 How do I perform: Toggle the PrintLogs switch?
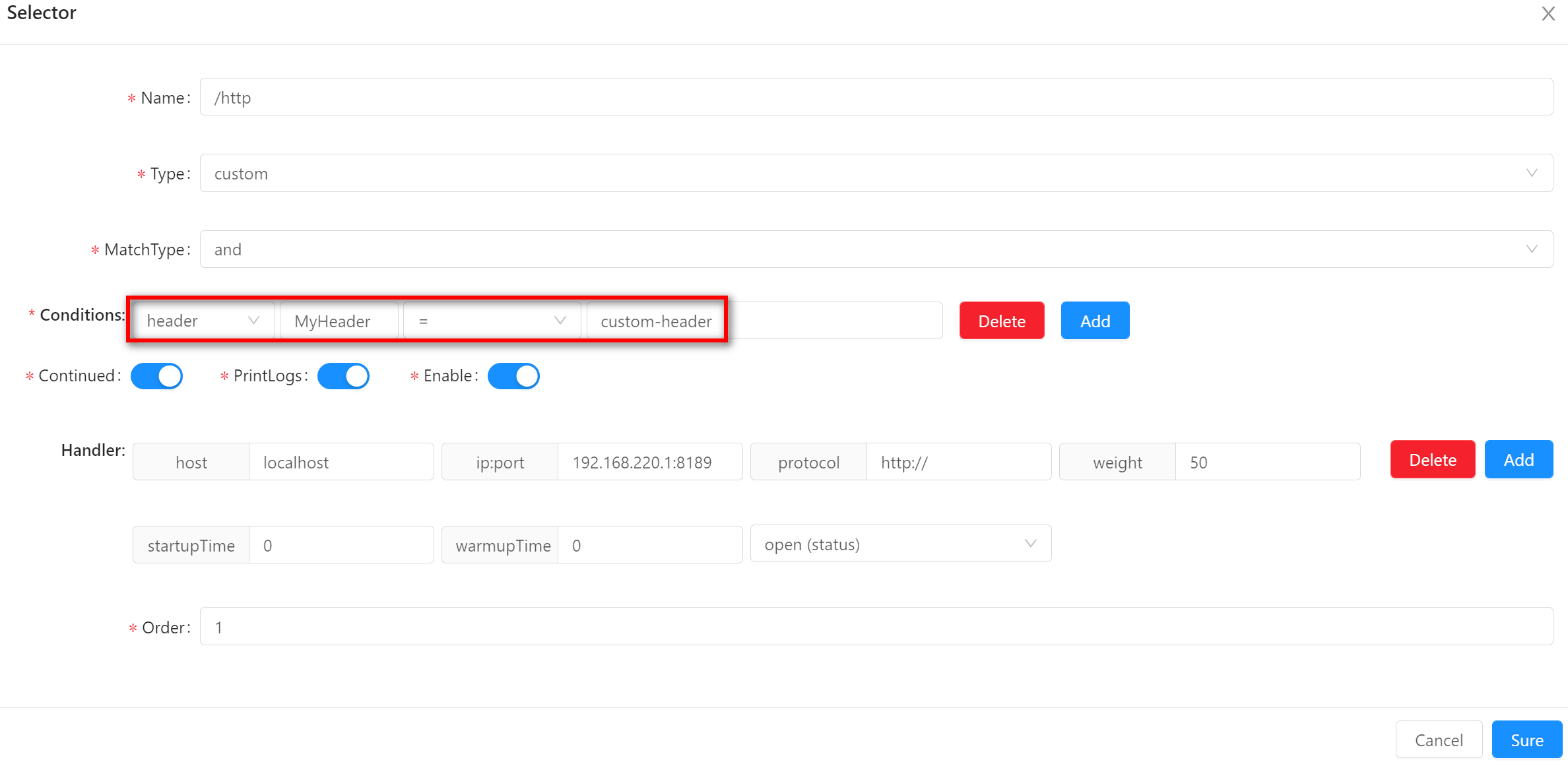pyautogui.click(x=343, y=376)
